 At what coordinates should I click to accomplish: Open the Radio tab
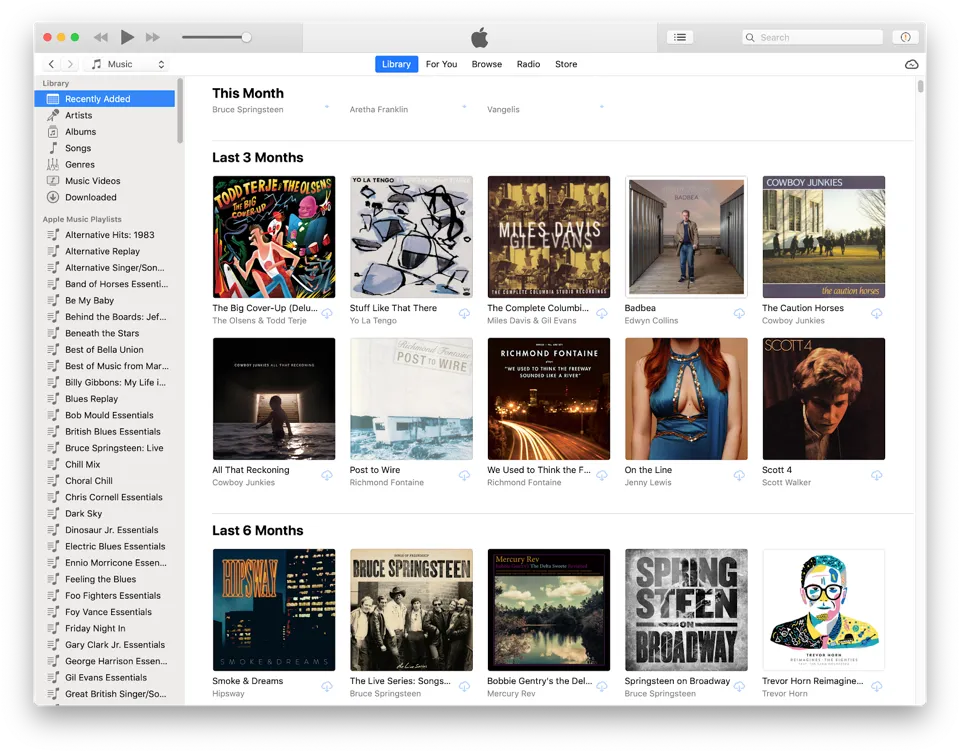pos(528,64)
